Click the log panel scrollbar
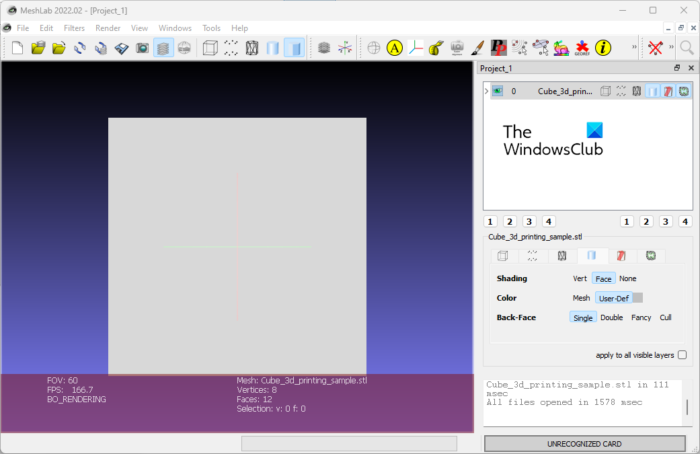 687,406
